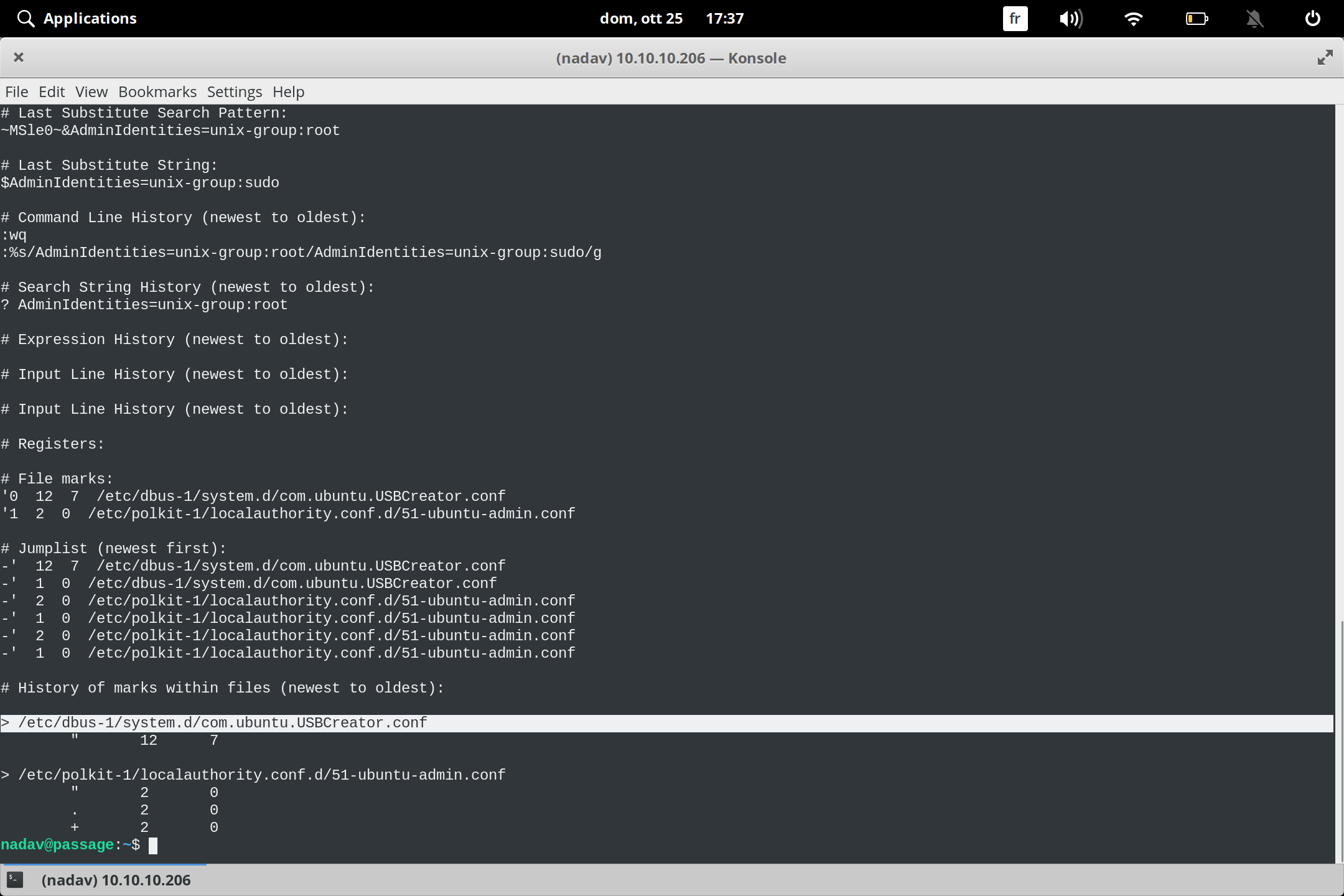The height and width of the screenshot is (896, 1344).
Task: Open the View menu
Action: click(91, 91)
